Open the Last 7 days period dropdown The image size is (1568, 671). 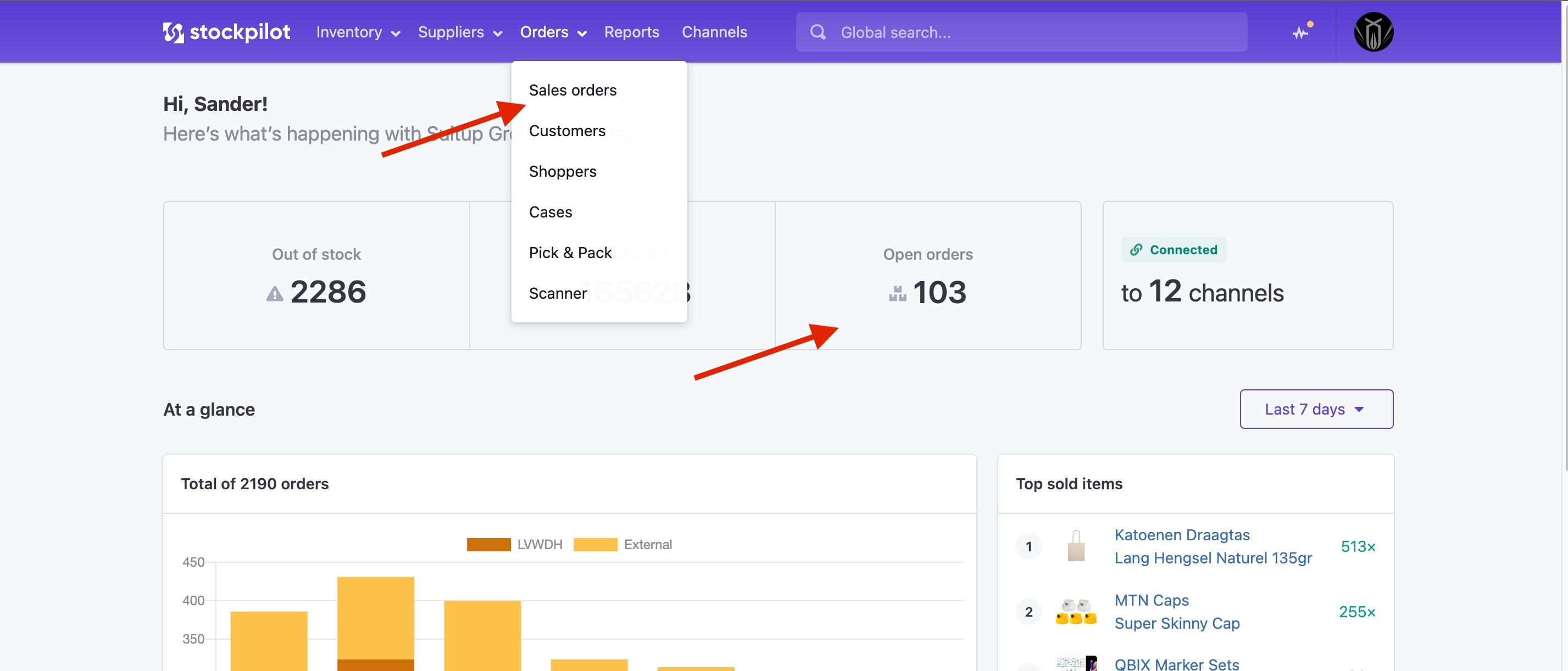pyautogui.click(x=1316, y=409)
